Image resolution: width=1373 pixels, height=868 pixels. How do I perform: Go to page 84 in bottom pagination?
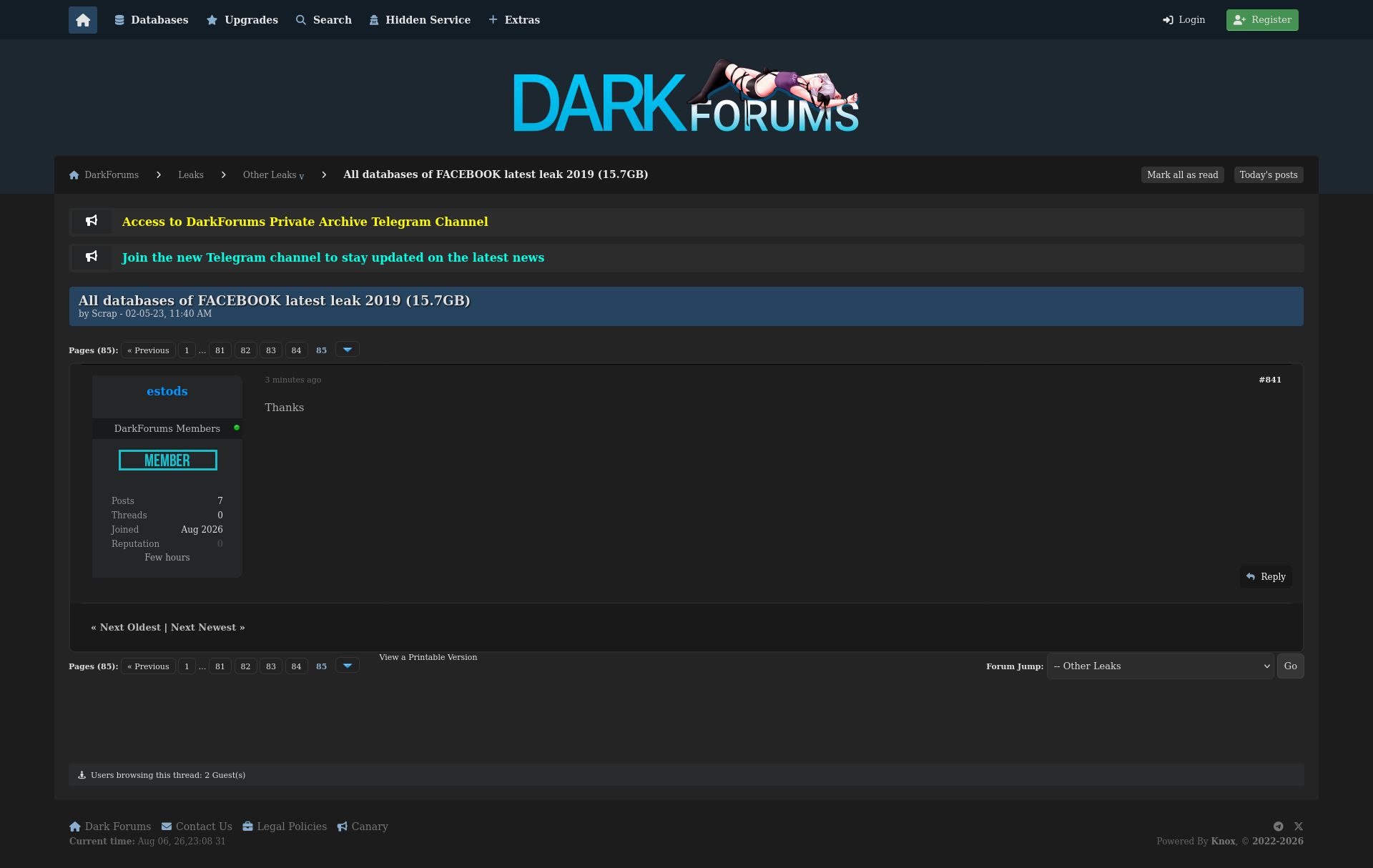[296, 666]
